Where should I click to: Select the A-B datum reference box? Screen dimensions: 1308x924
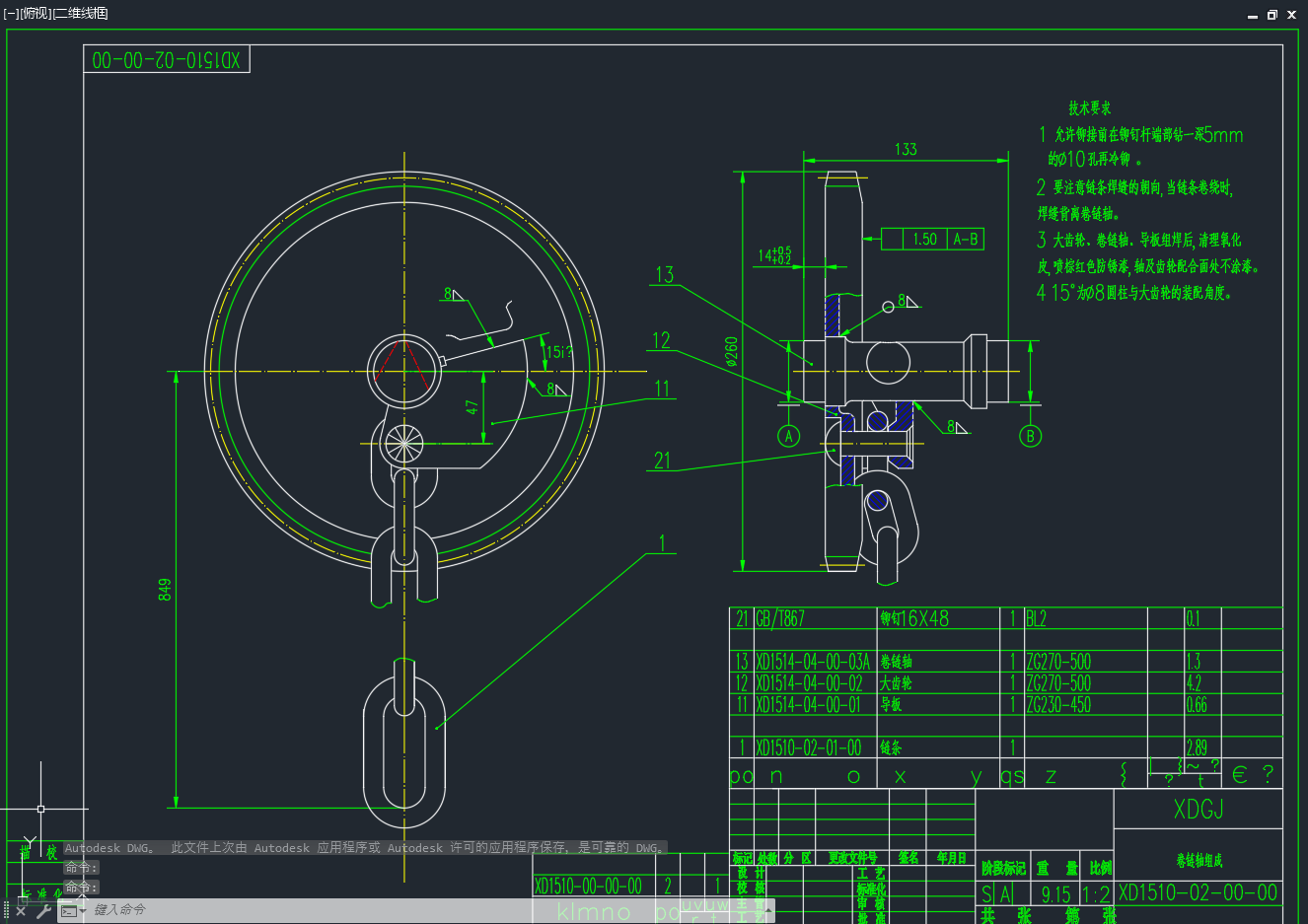(x=966, y=239)
